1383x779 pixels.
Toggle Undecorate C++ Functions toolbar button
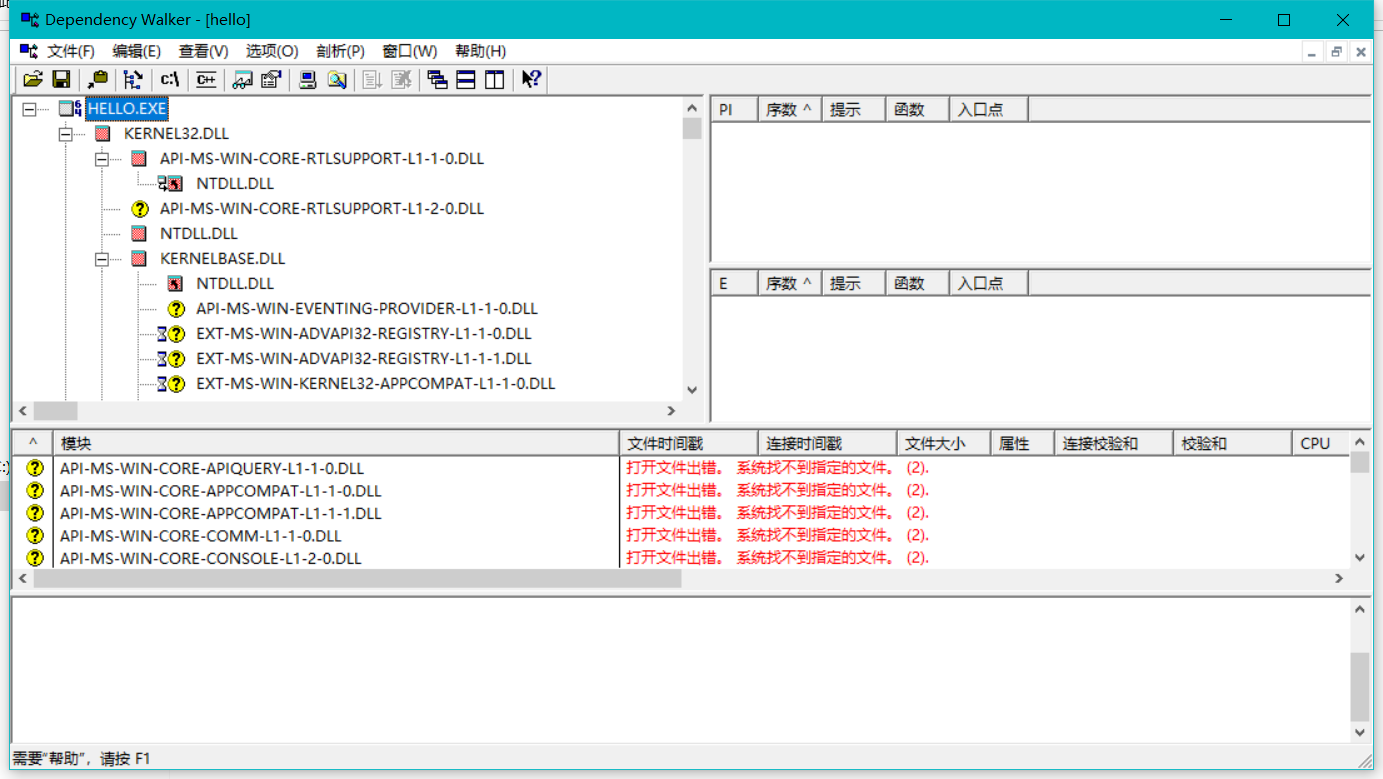click(206, 80)
